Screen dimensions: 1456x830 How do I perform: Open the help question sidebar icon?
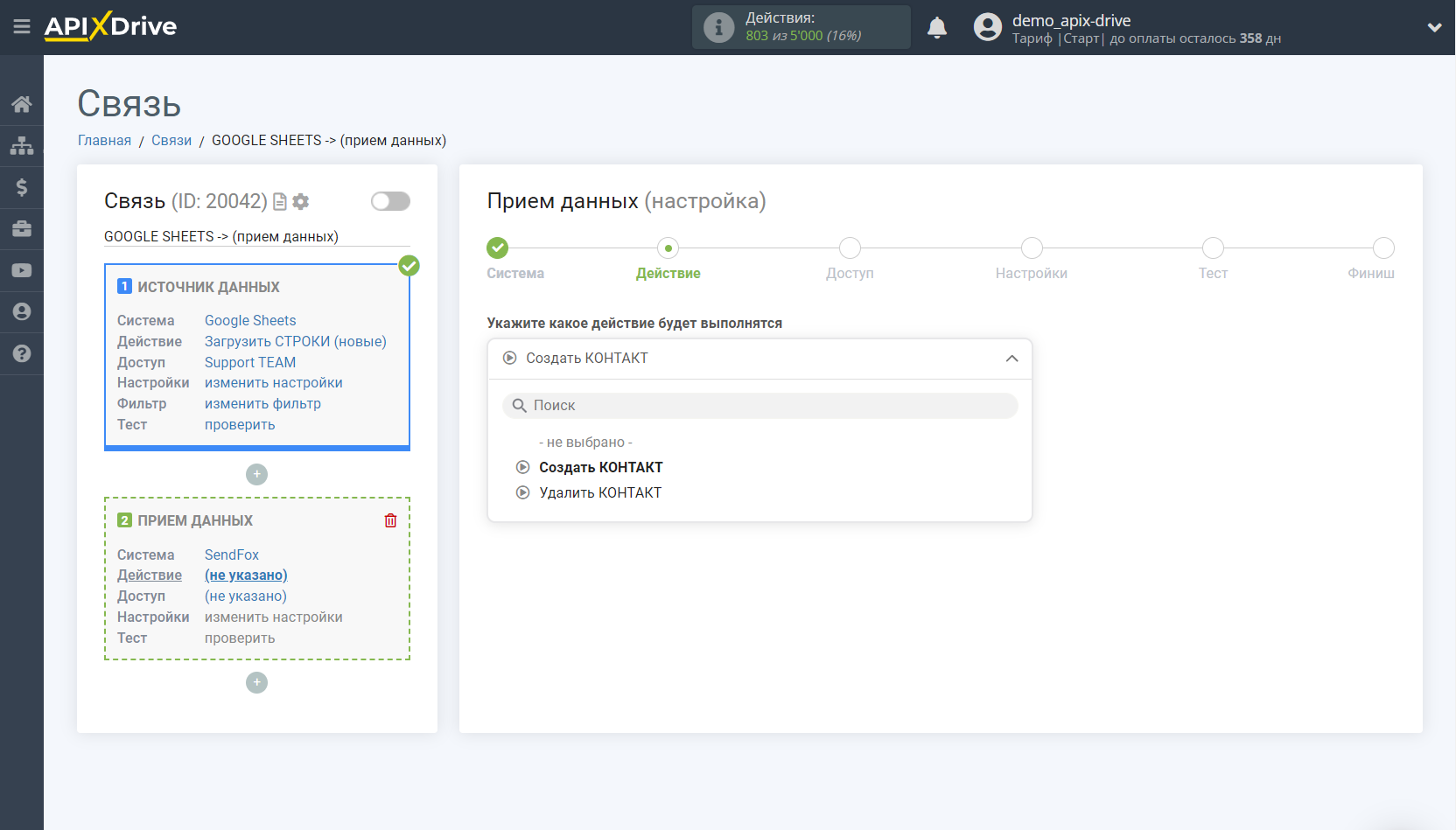click(x=22, y=353)
